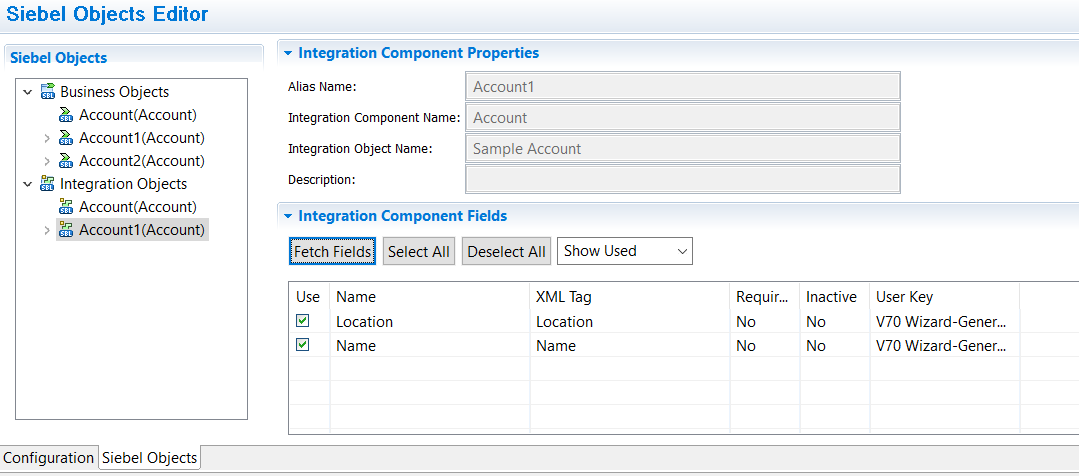Screen dimensions: 1079x476
Task: Click the Required column header
Action: (765, 296)
